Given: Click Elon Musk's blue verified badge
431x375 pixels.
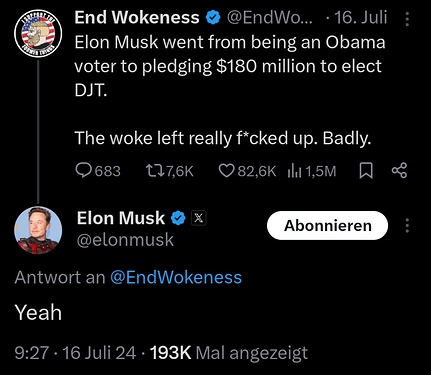Looking at the screenshot, I should [x=178, y=218].
